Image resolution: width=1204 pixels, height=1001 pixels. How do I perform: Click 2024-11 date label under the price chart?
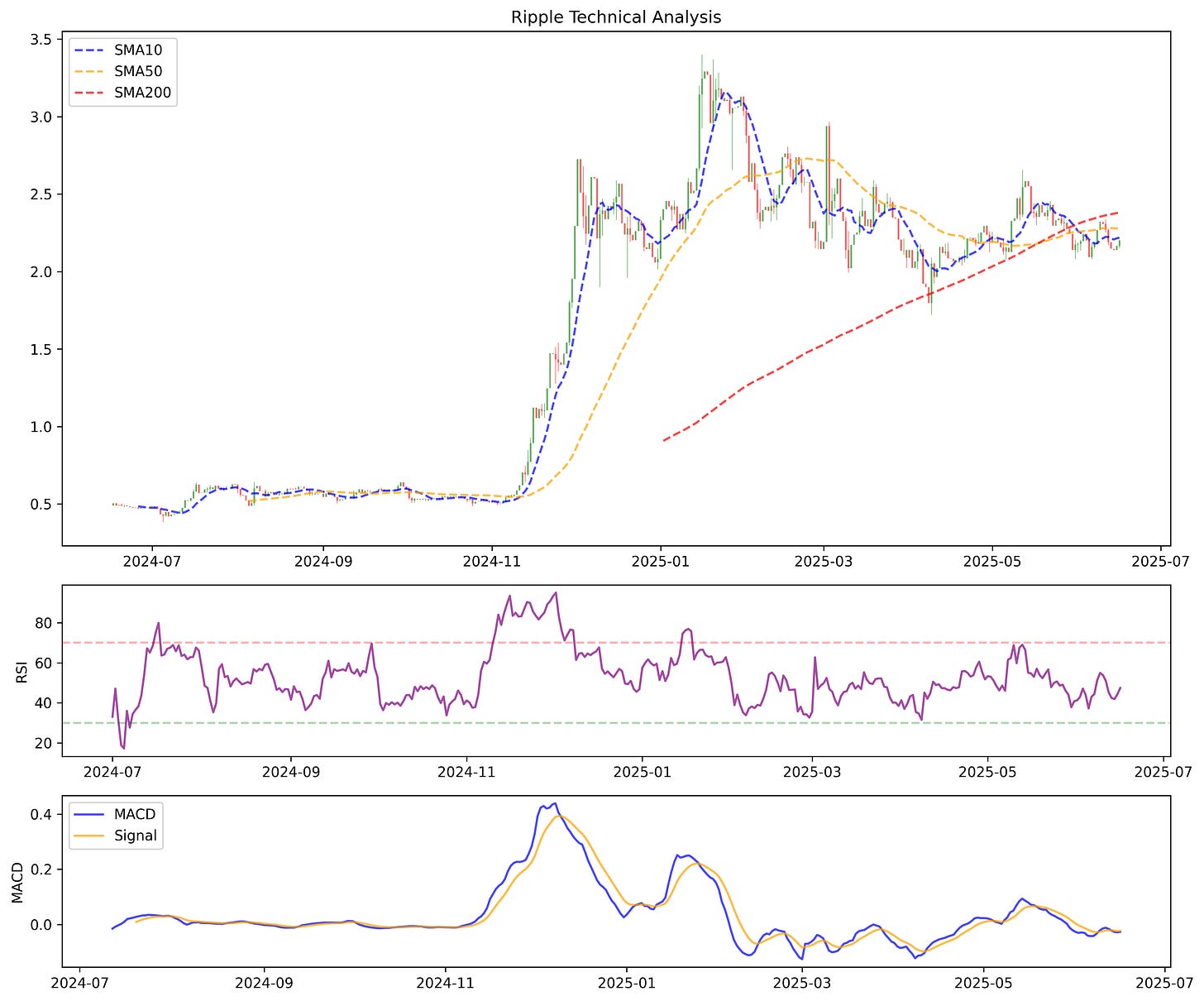[493, 562]
